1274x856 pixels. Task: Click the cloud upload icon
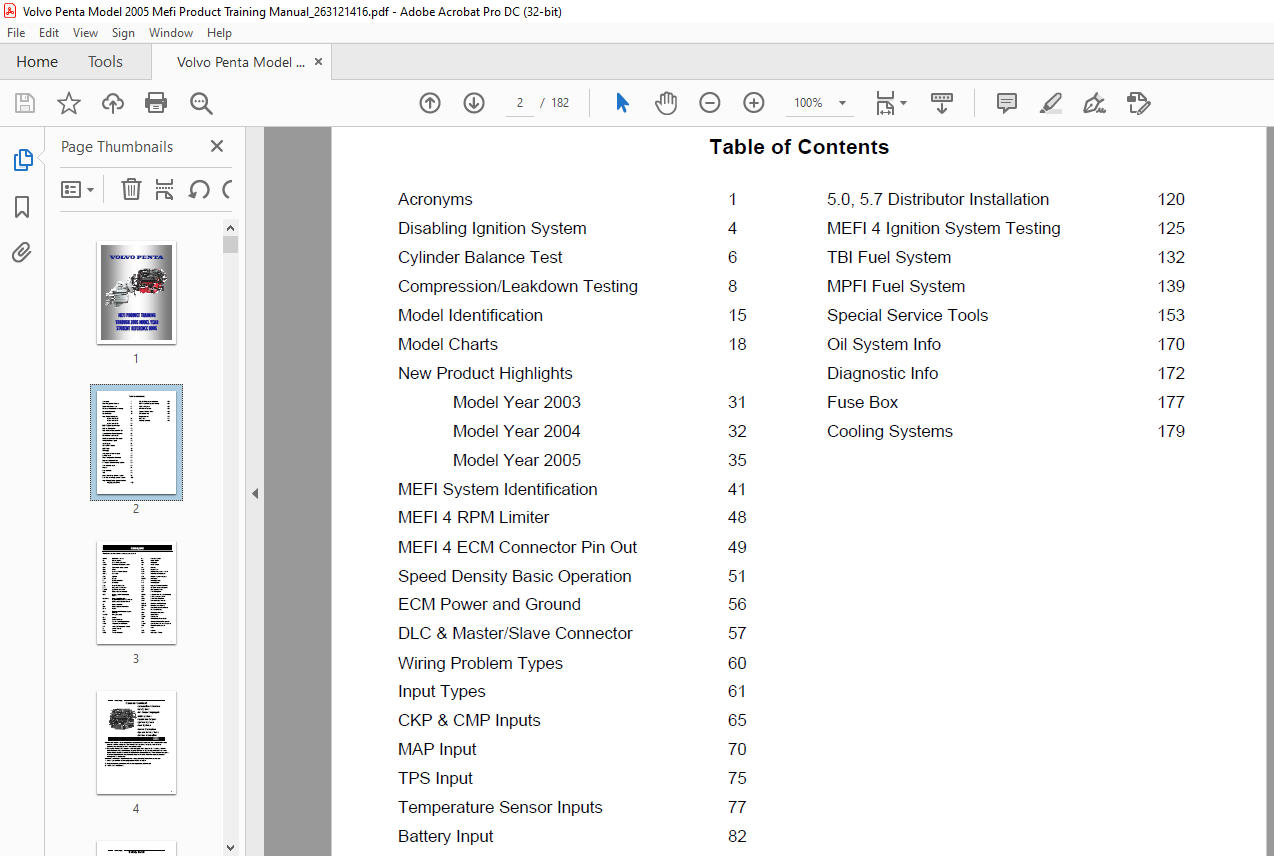(x=113, y=103)
